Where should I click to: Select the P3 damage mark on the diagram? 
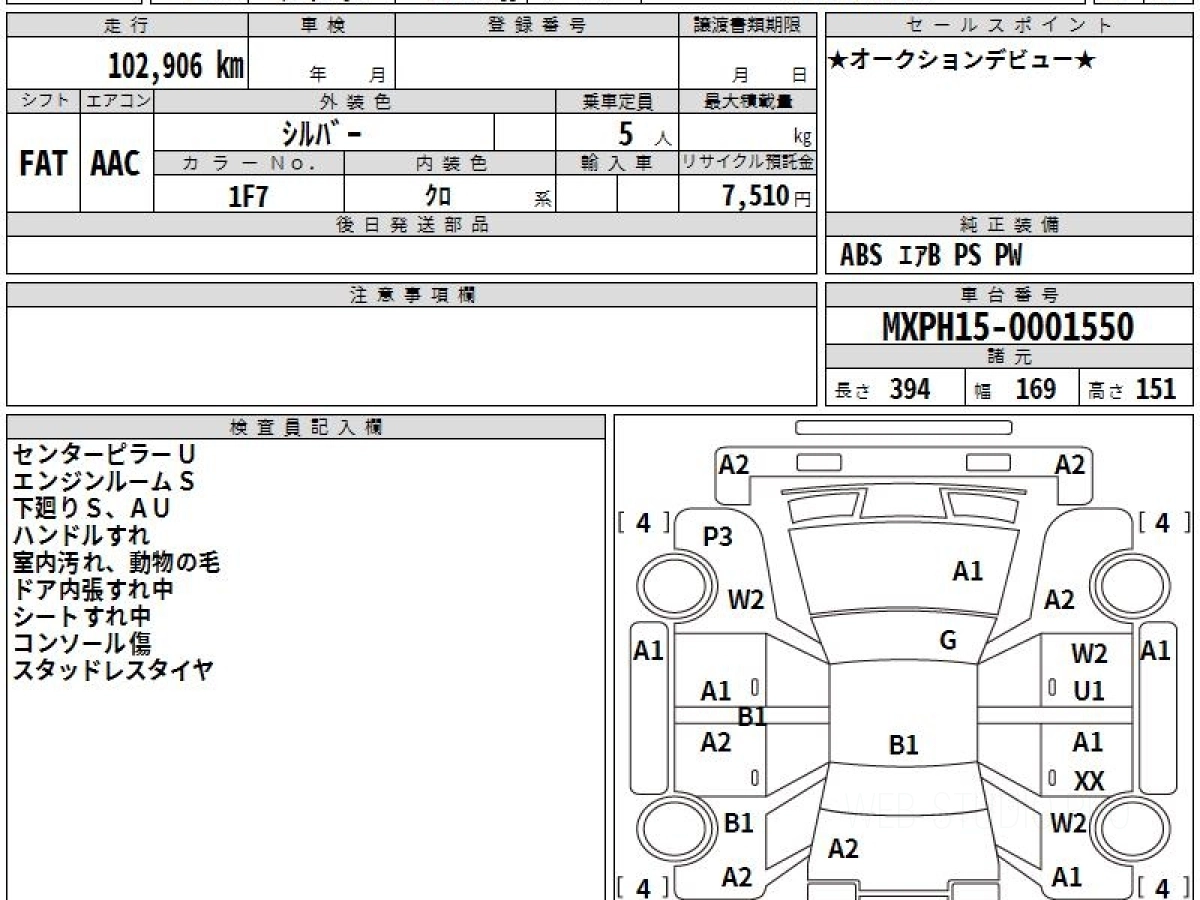tap(718, 537)
